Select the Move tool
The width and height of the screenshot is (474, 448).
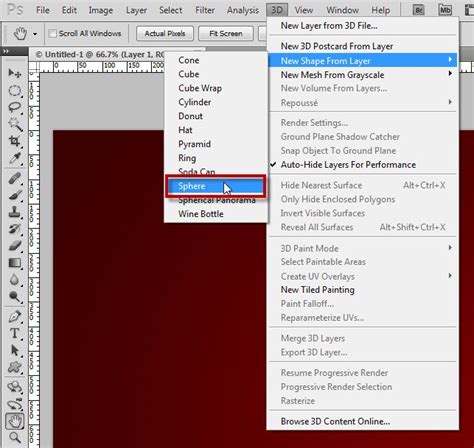coord(15,73)
